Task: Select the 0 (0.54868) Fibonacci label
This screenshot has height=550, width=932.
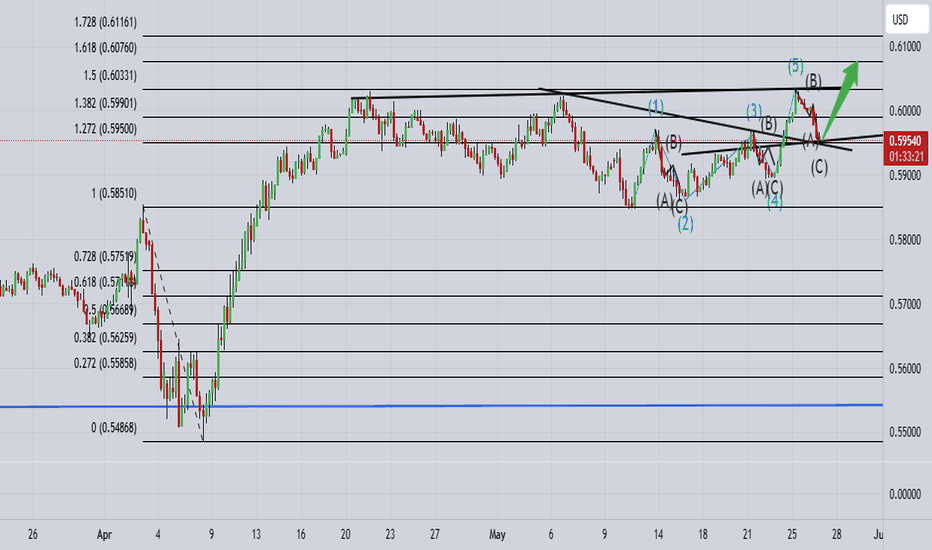Action: tap(114, 428)
